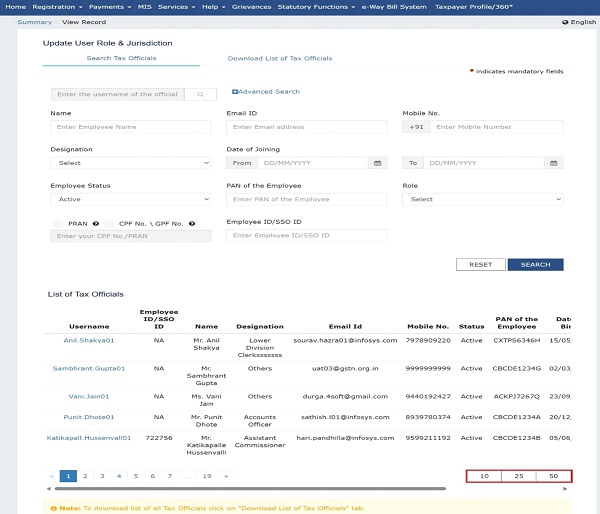Go to the Home menu item
This screenshot has height=514, width=600.
tap(16, 7)
